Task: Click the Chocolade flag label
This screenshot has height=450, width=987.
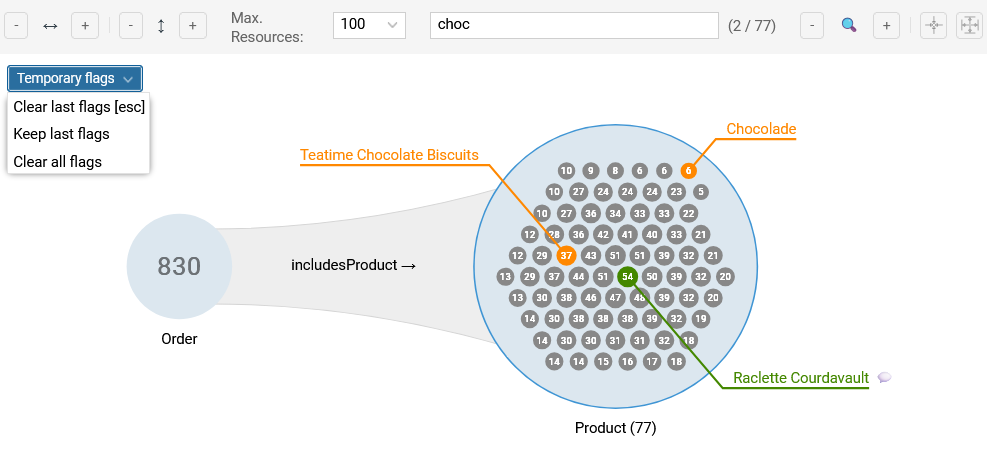Action: (761, 129)
